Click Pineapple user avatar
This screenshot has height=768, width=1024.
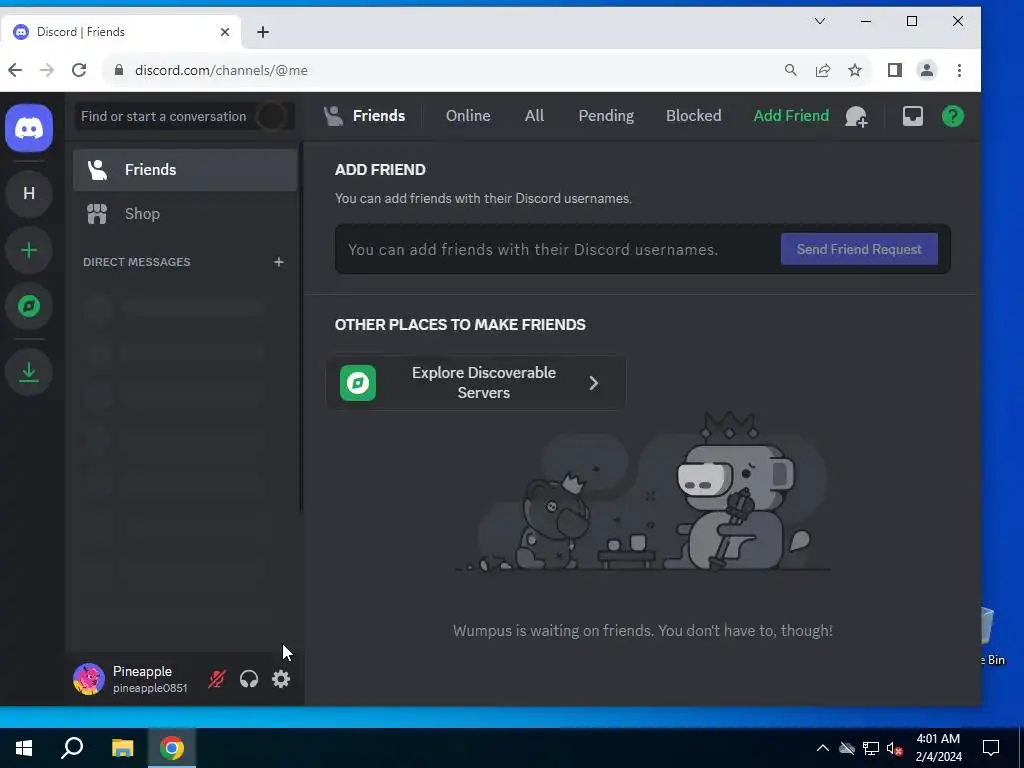point(89,679)
